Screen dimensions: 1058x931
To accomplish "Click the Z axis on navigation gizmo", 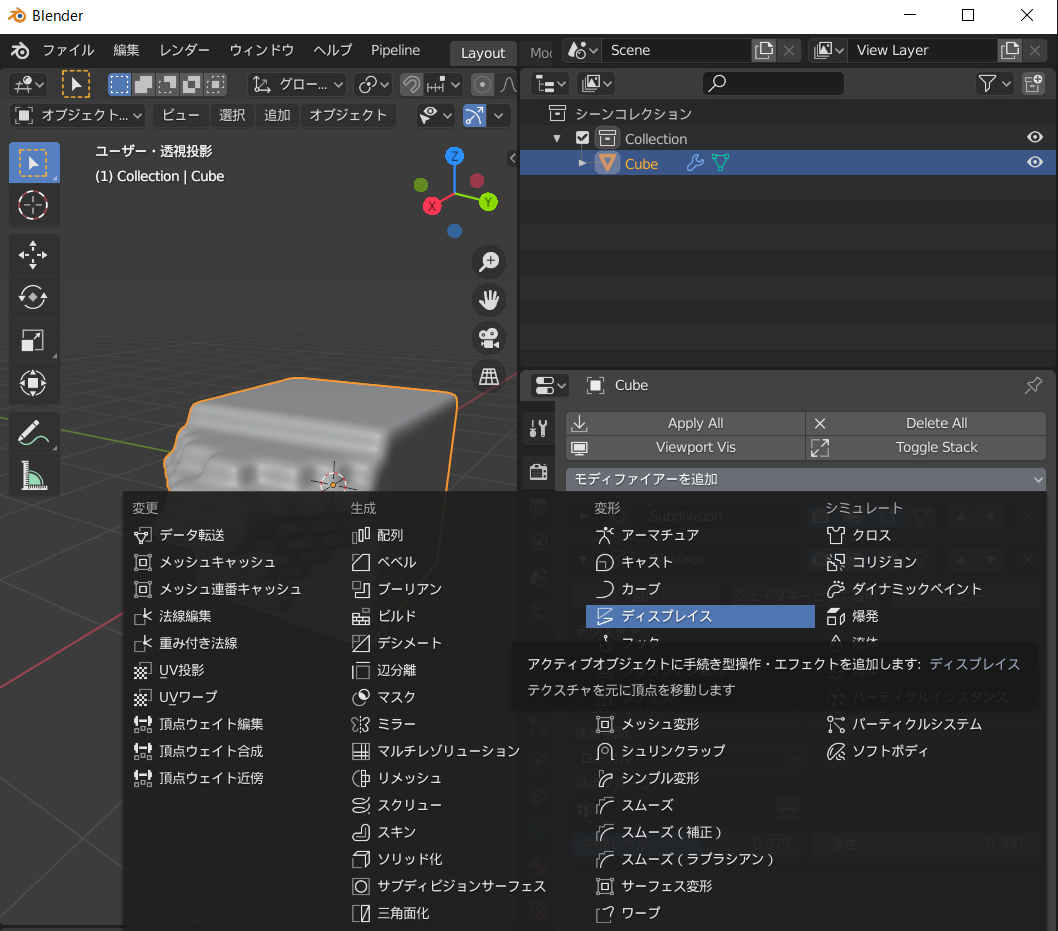I will [455, 157].
